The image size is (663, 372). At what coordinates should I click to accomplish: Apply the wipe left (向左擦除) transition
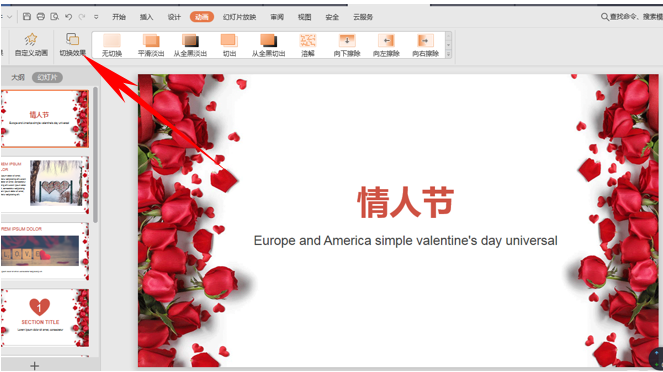coord(386,45)
